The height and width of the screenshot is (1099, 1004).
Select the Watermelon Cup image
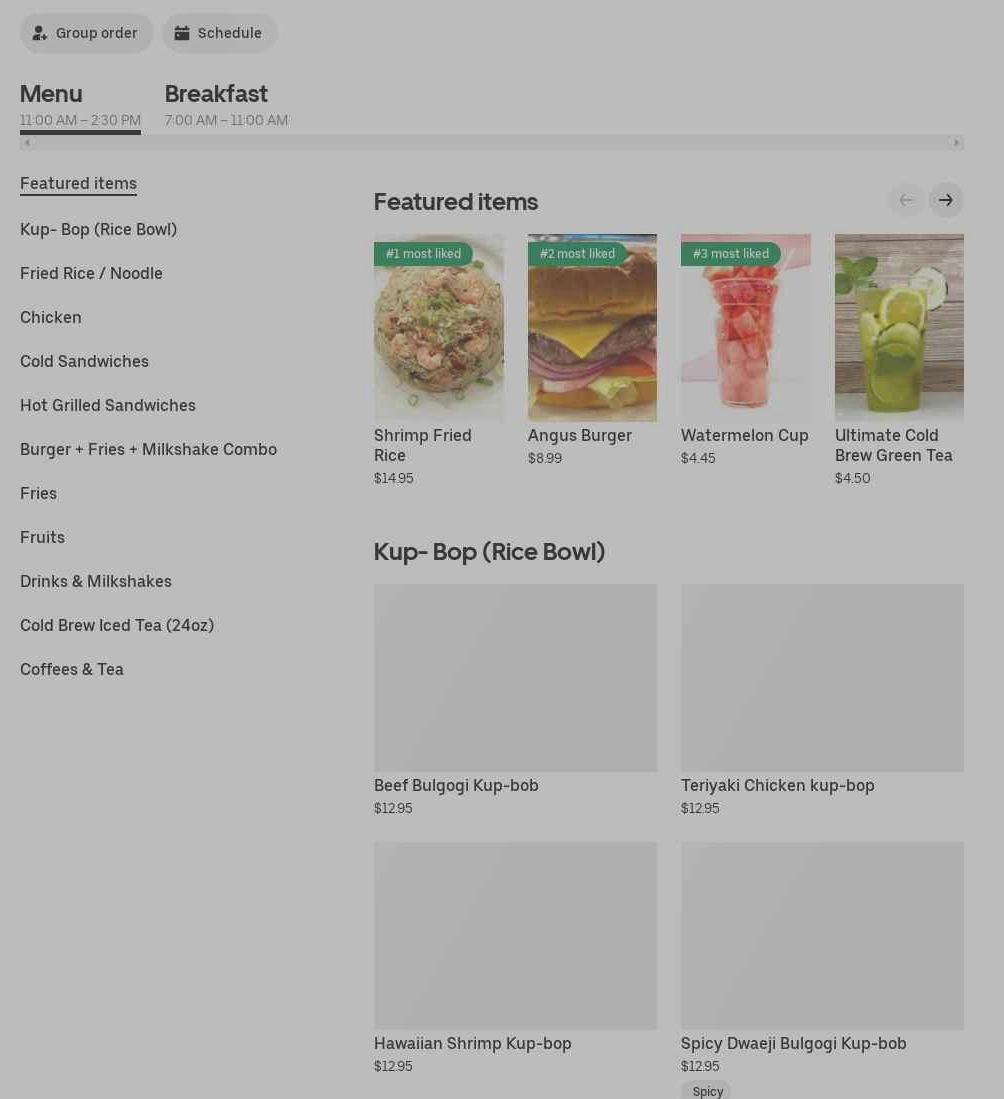[x=745, y=327]
